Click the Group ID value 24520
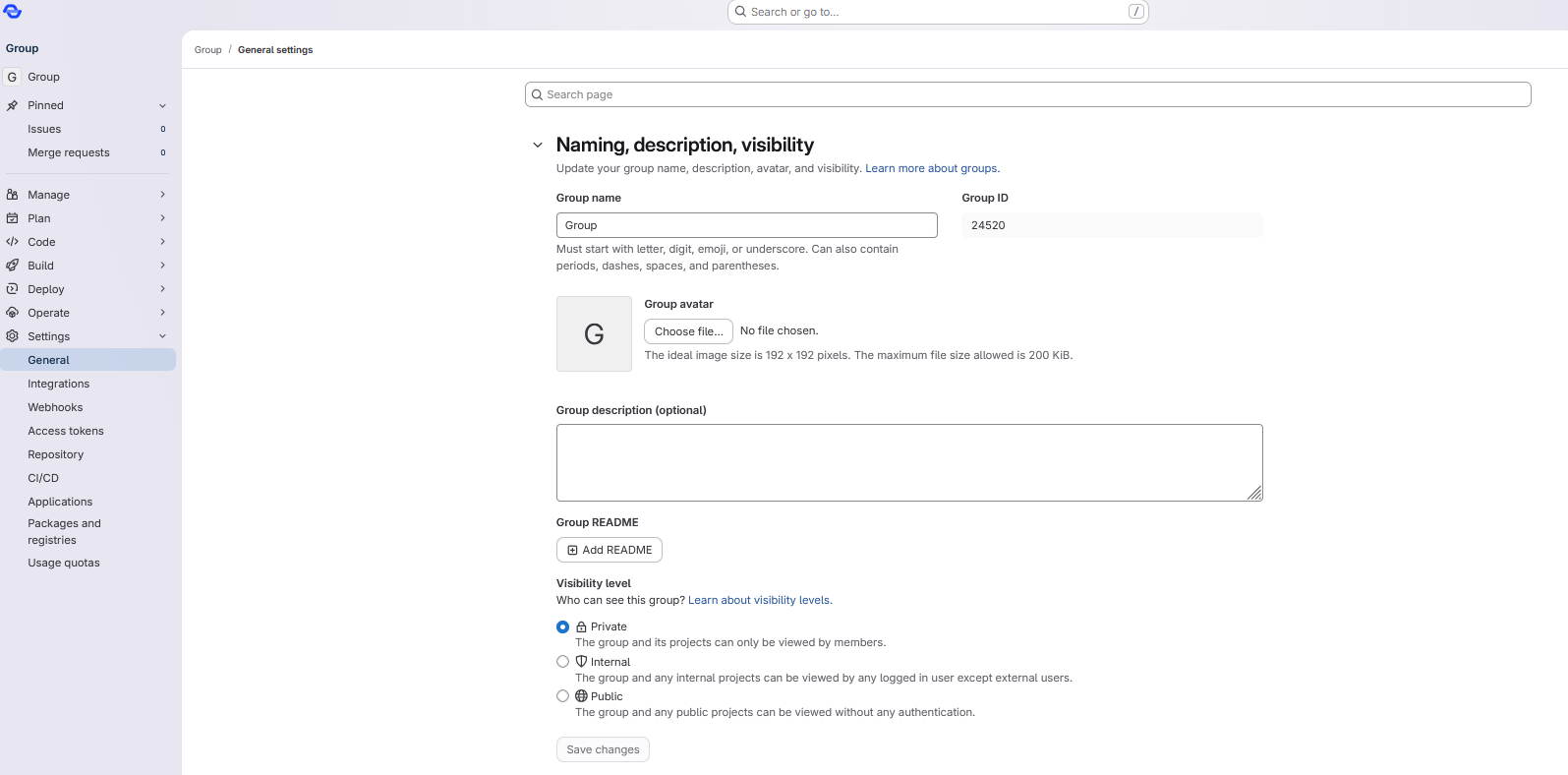 [x=988, y=225]
